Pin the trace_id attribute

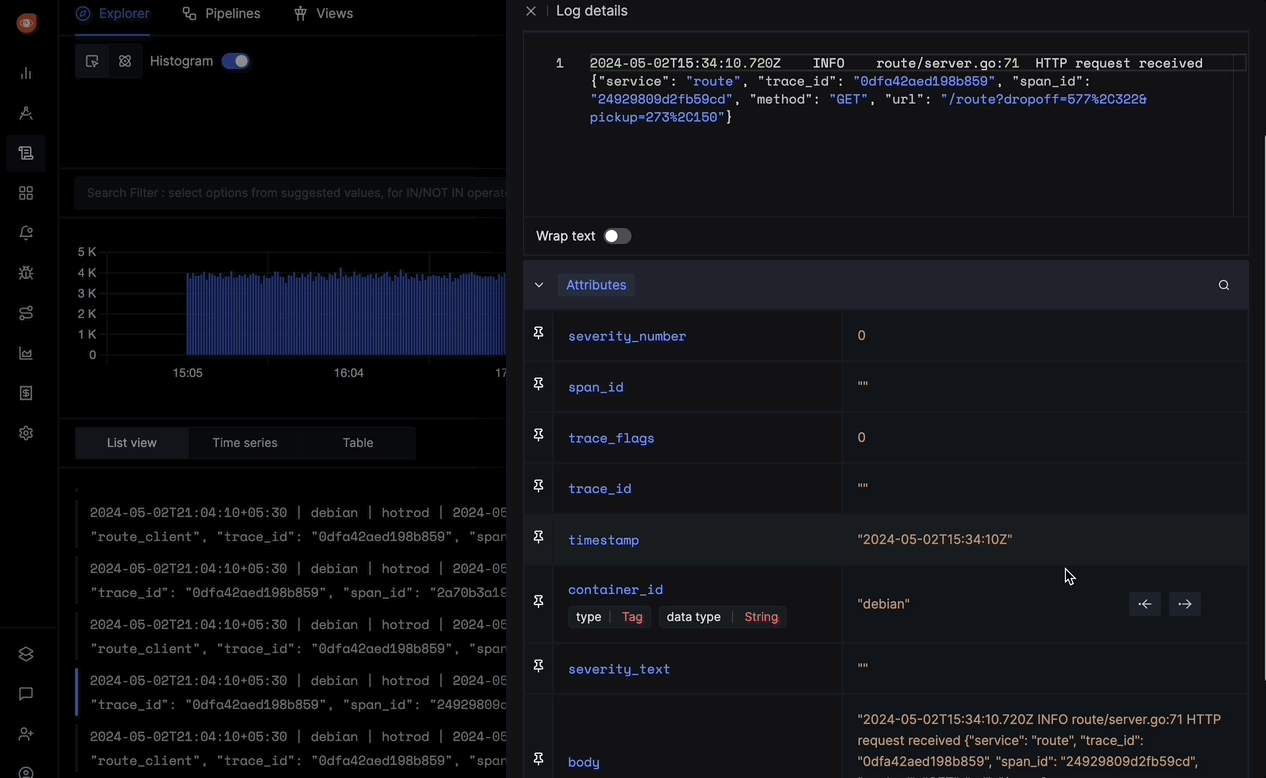539,486
